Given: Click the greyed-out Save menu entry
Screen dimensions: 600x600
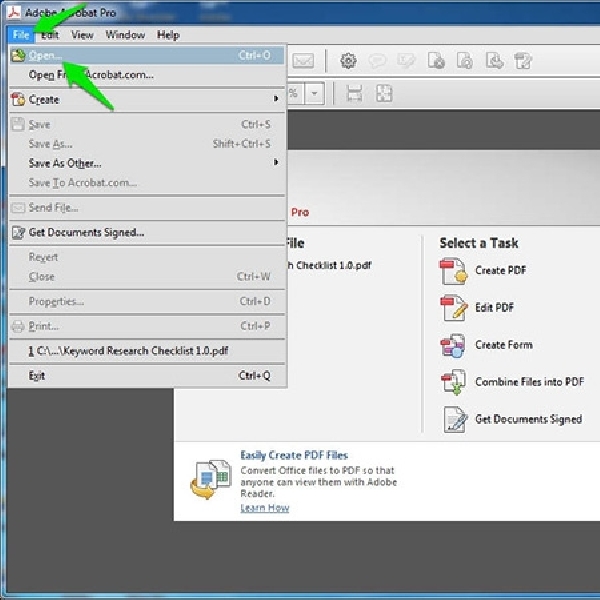Looking at the screenshot, I should click(147, 124).
